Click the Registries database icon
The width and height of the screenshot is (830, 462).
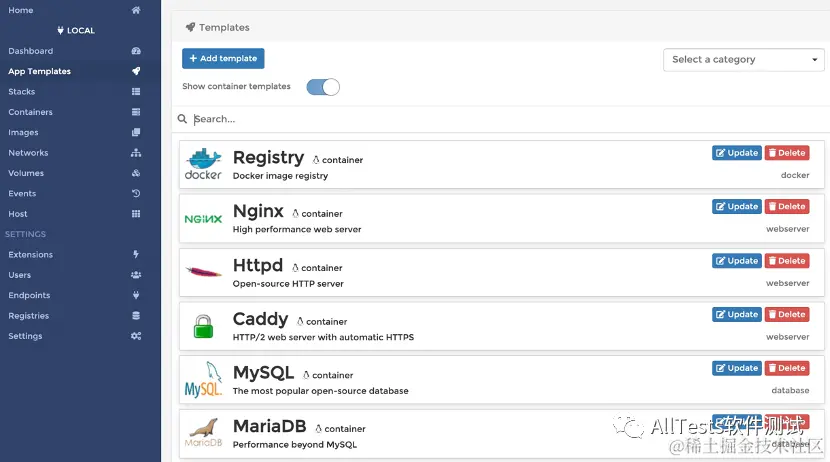click(136, 315)
